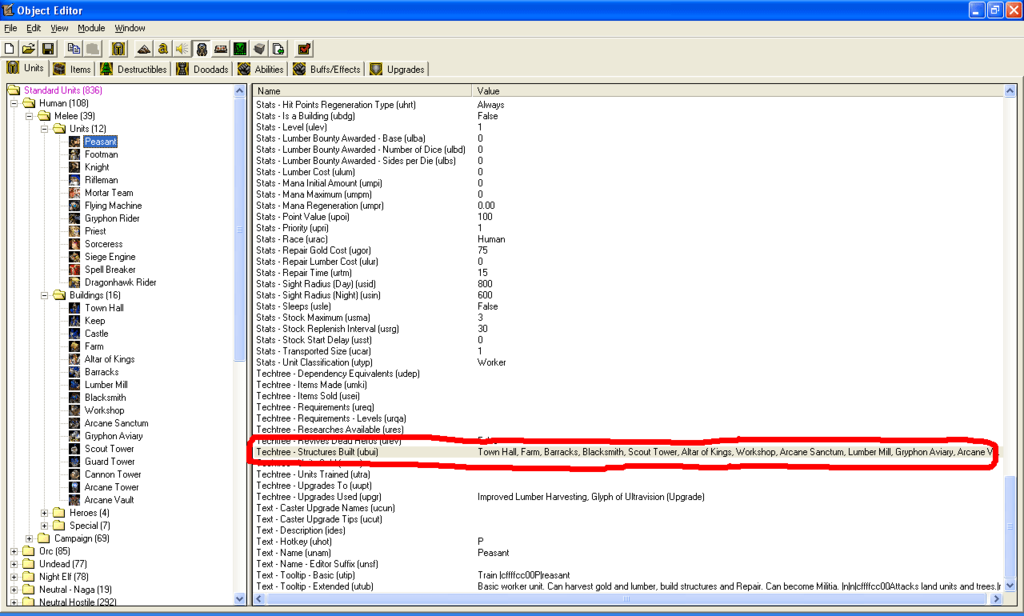Click horizontal scrollbar right arrow in properties
1024x616 pixels.
click(x=997, y=598)
